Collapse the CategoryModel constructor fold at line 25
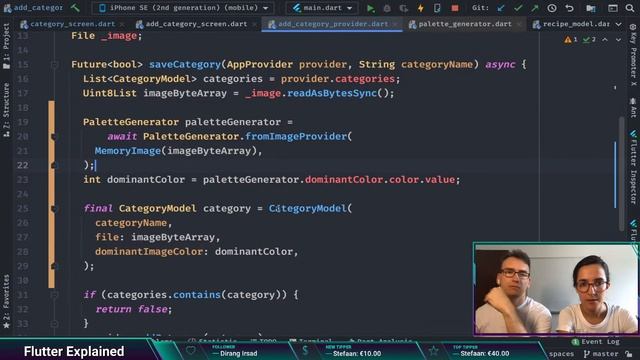 pyautogui.click(x=53, y=209)
